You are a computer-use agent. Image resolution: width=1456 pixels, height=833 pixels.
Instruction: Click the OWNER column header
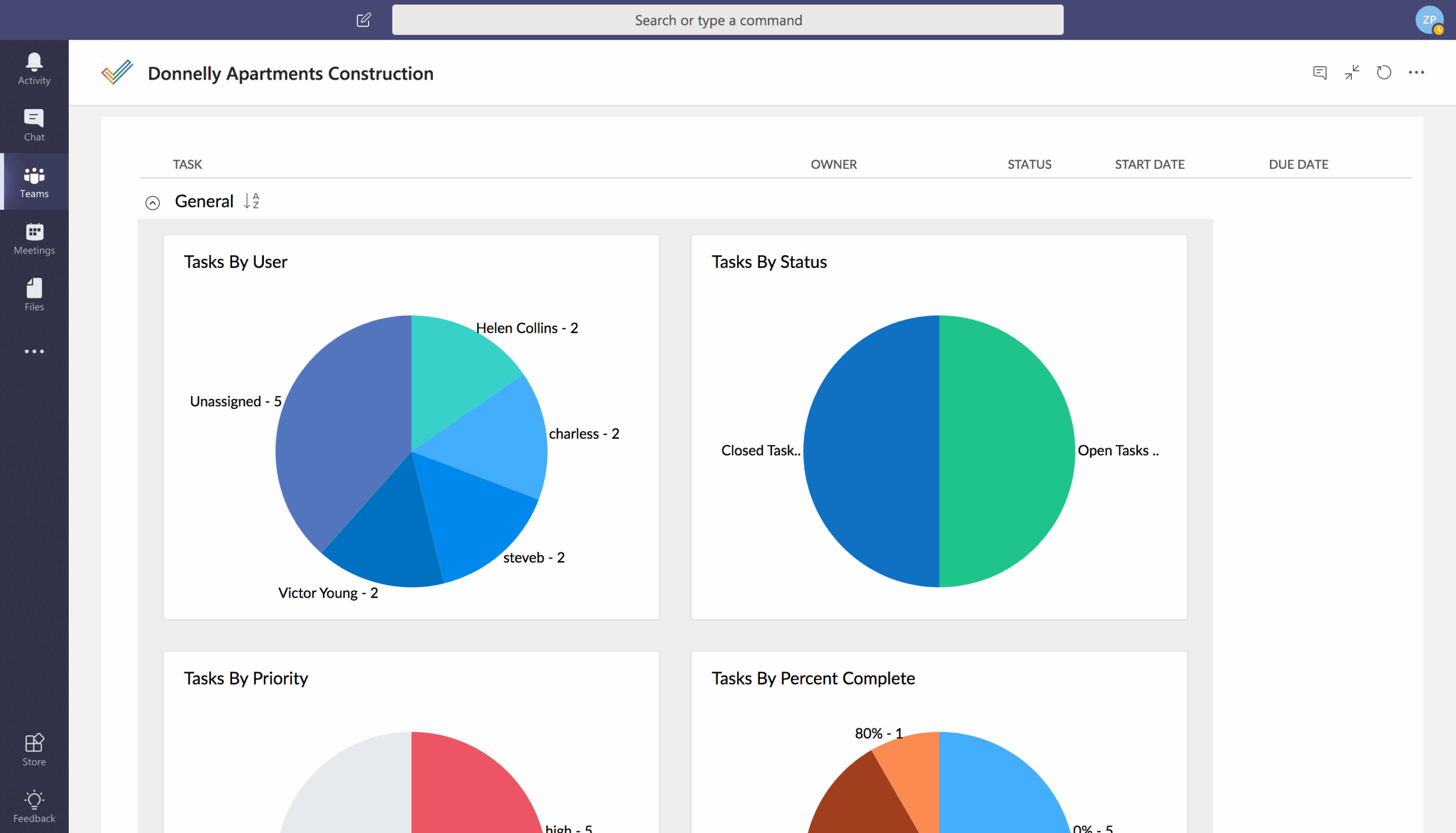point(833,164)
